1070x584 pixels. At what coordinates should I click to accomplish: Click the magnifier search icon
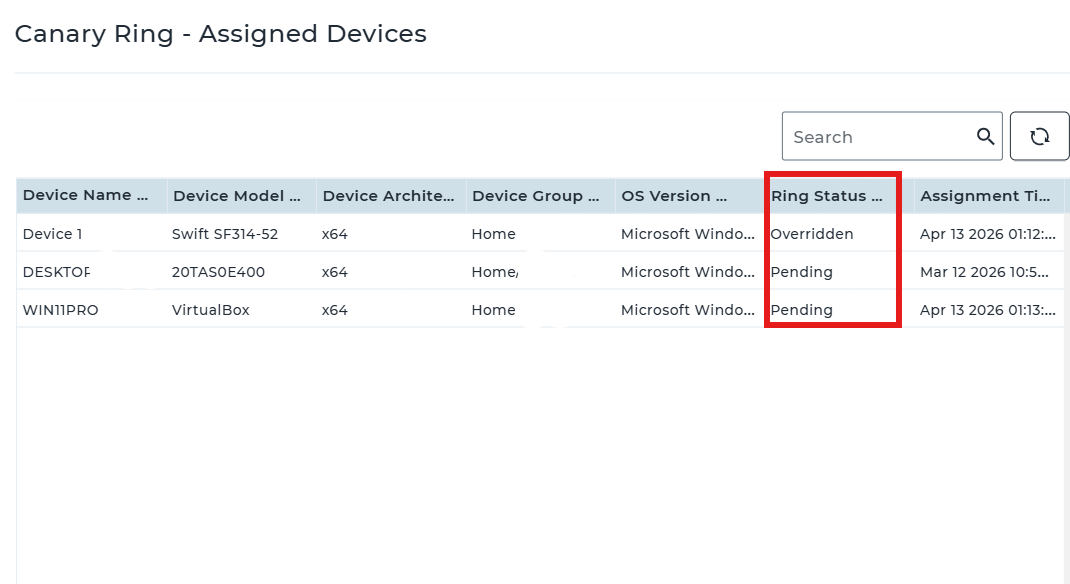pos(985,136)
